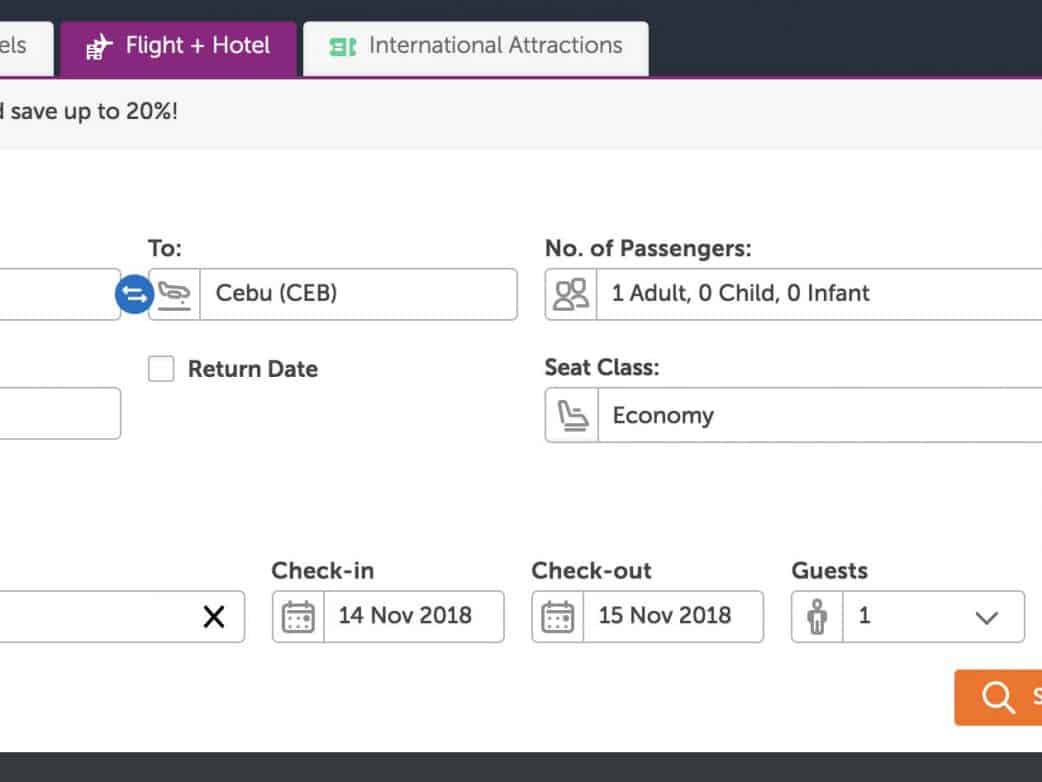Click the blue swap origin-destination icon
This screenshot has width=1042, height=782.
tap(134, 294)
